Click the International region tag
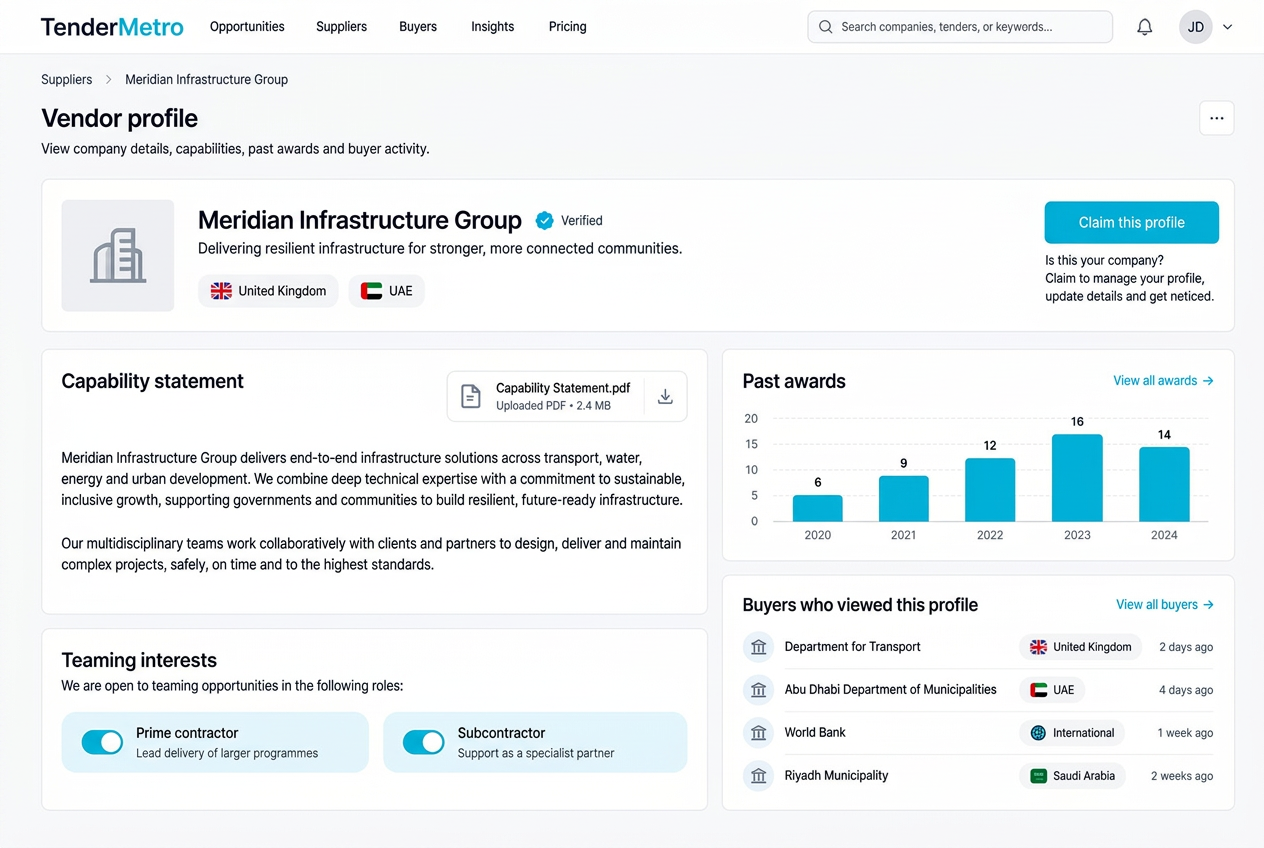Viewport: 1264px width, 848px height. (x=1072, y=733)
